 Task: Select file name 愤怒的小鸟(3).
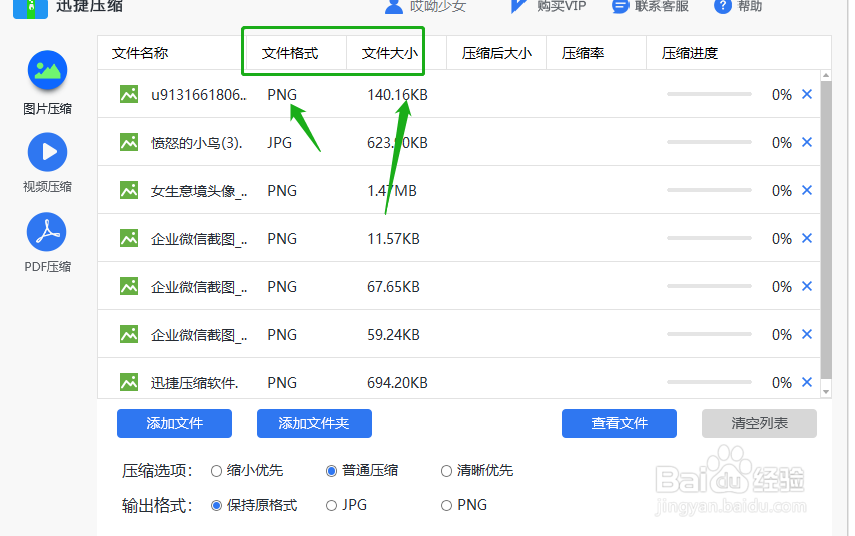[196, 143]
